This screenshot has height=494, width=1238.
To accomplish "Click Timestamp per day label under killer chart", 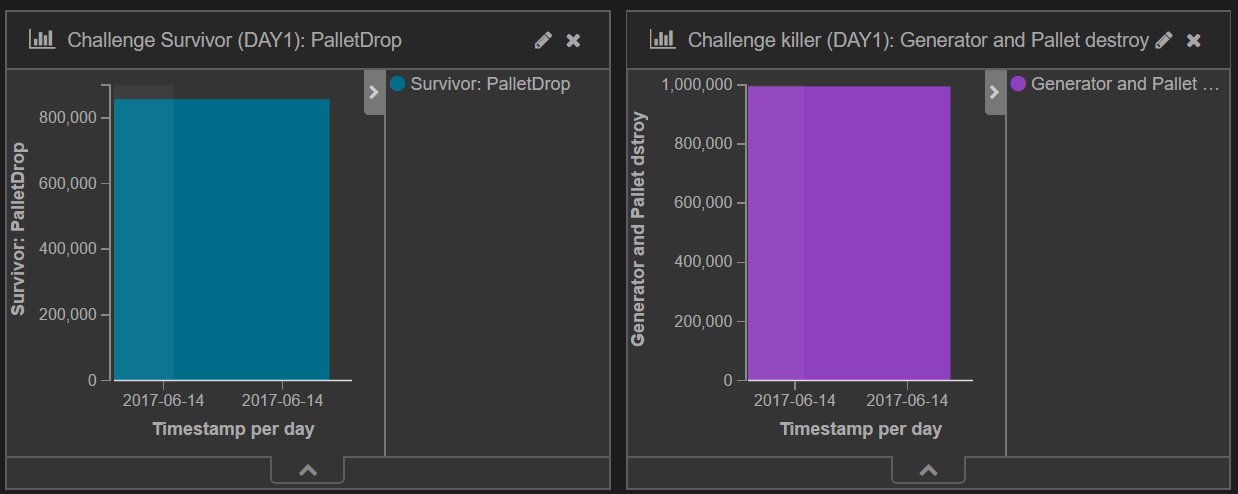I will (x=860, y=429).
